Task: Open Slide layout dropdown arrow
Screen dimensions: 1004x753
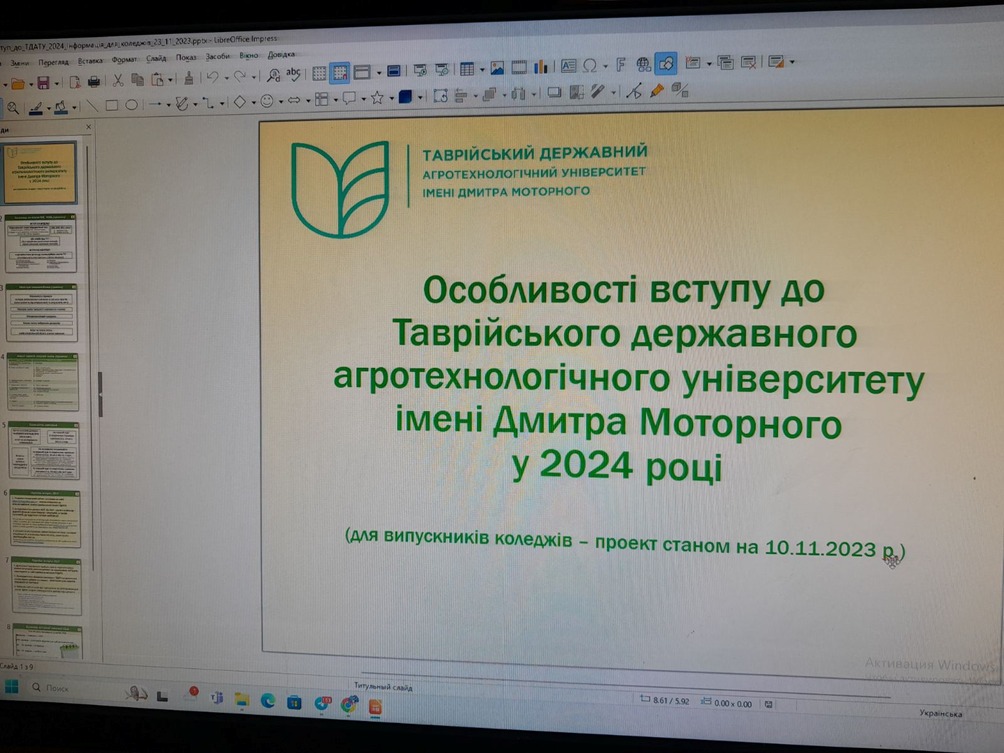Action: [793, 62]
